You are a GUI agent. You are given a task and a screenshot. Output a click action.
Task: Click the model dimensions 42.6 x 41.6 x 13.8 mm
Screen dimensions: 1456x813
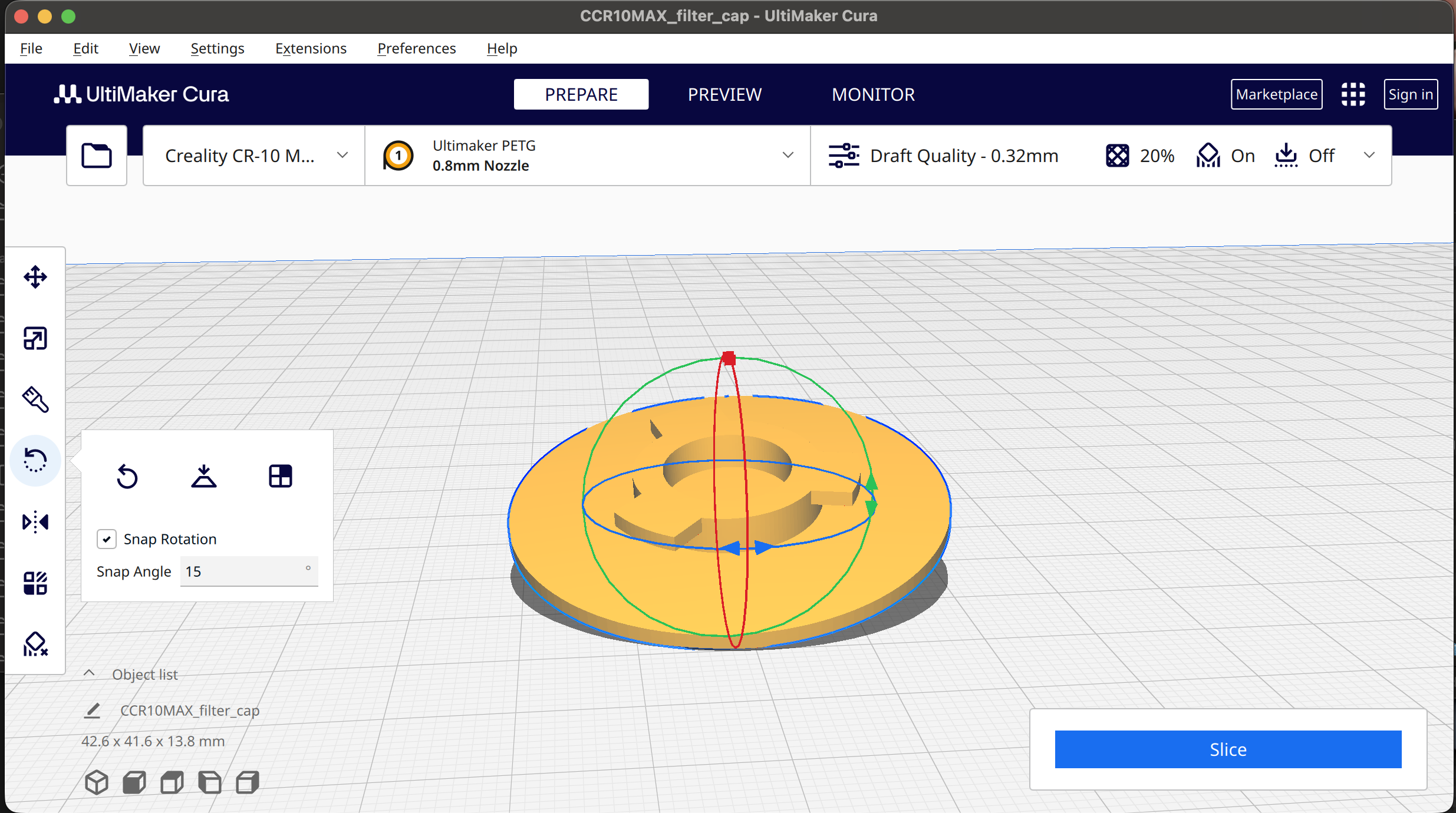[x=153, y=741]
